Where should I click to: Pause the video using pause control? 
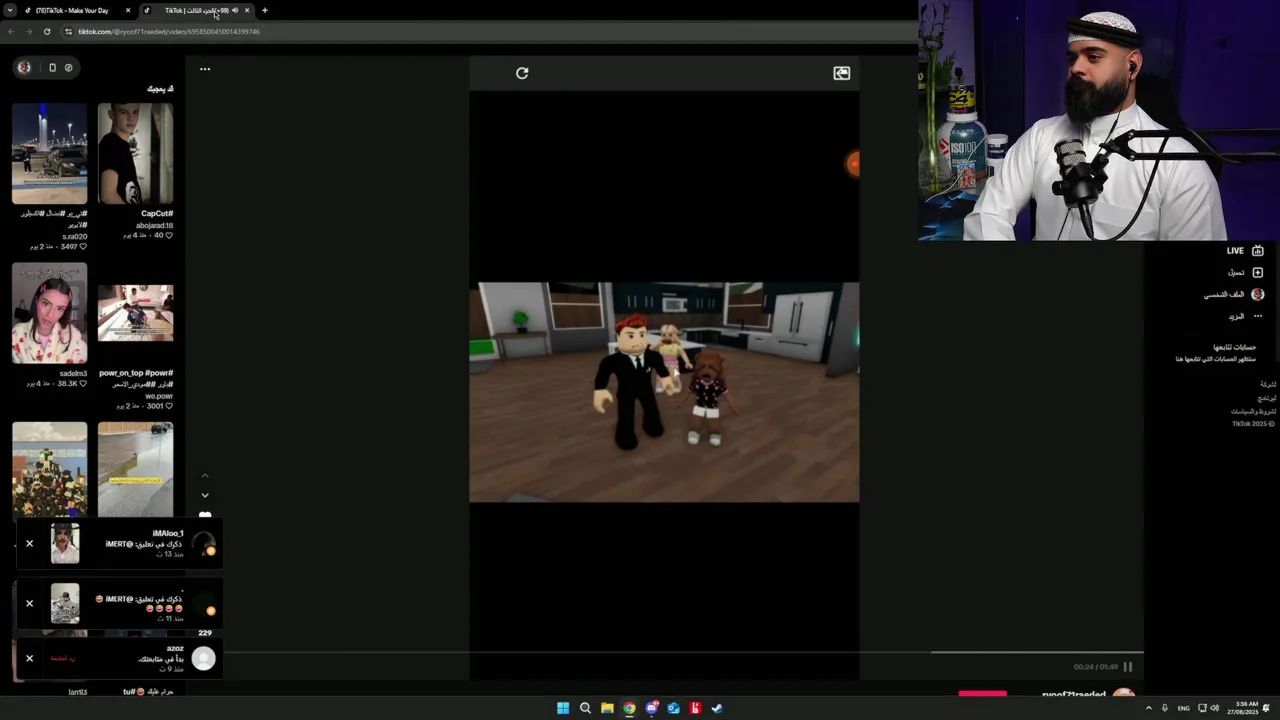point(1128,666)
